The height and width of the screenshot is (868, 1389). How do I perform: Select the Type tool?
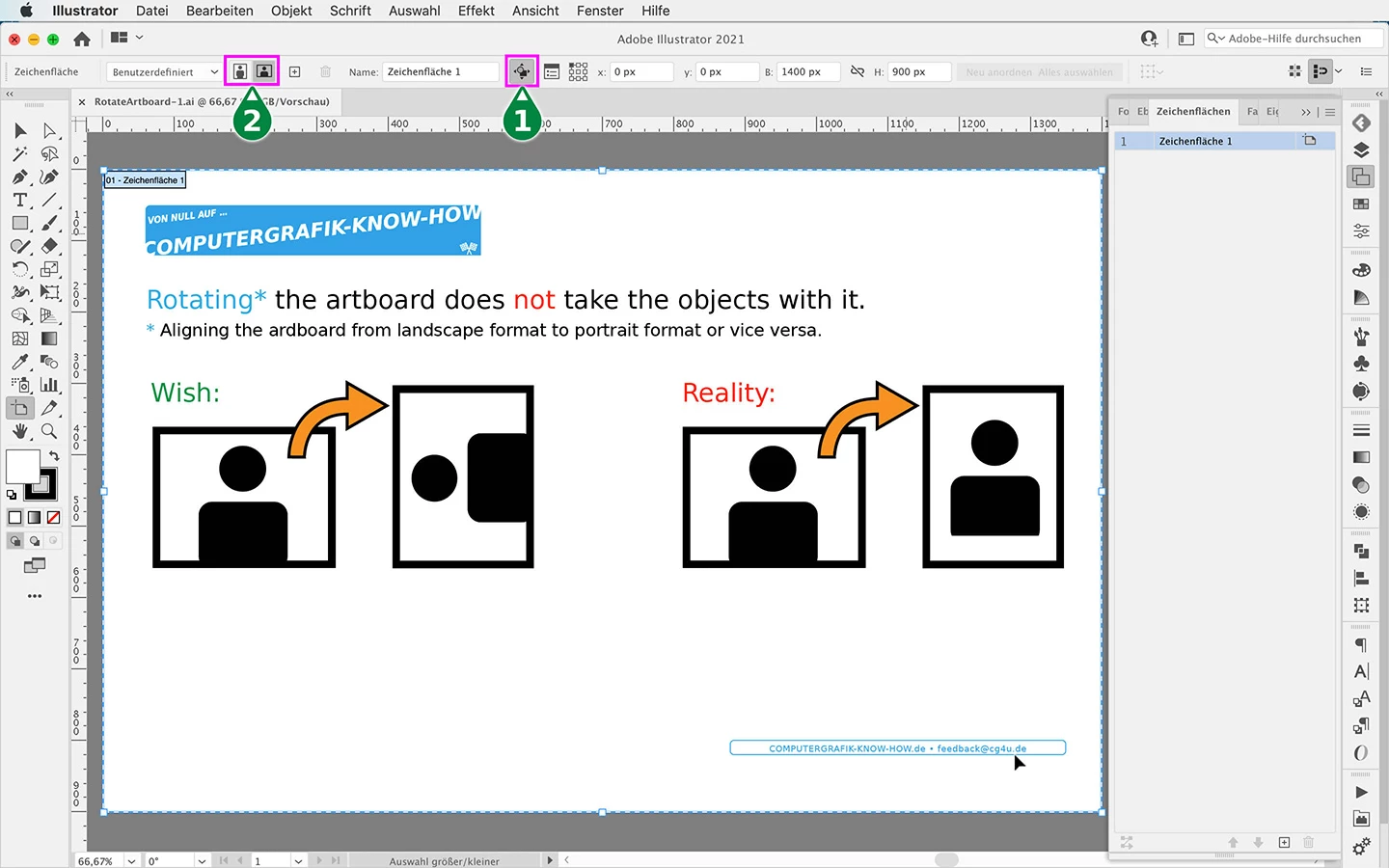[20, 201]
